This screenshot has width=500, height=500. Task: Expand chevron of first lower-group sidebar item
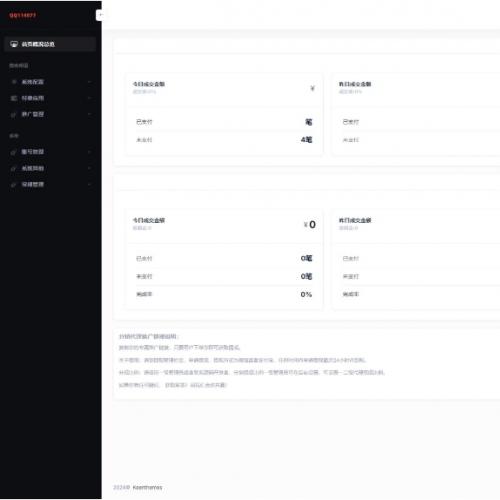point(89,152)
